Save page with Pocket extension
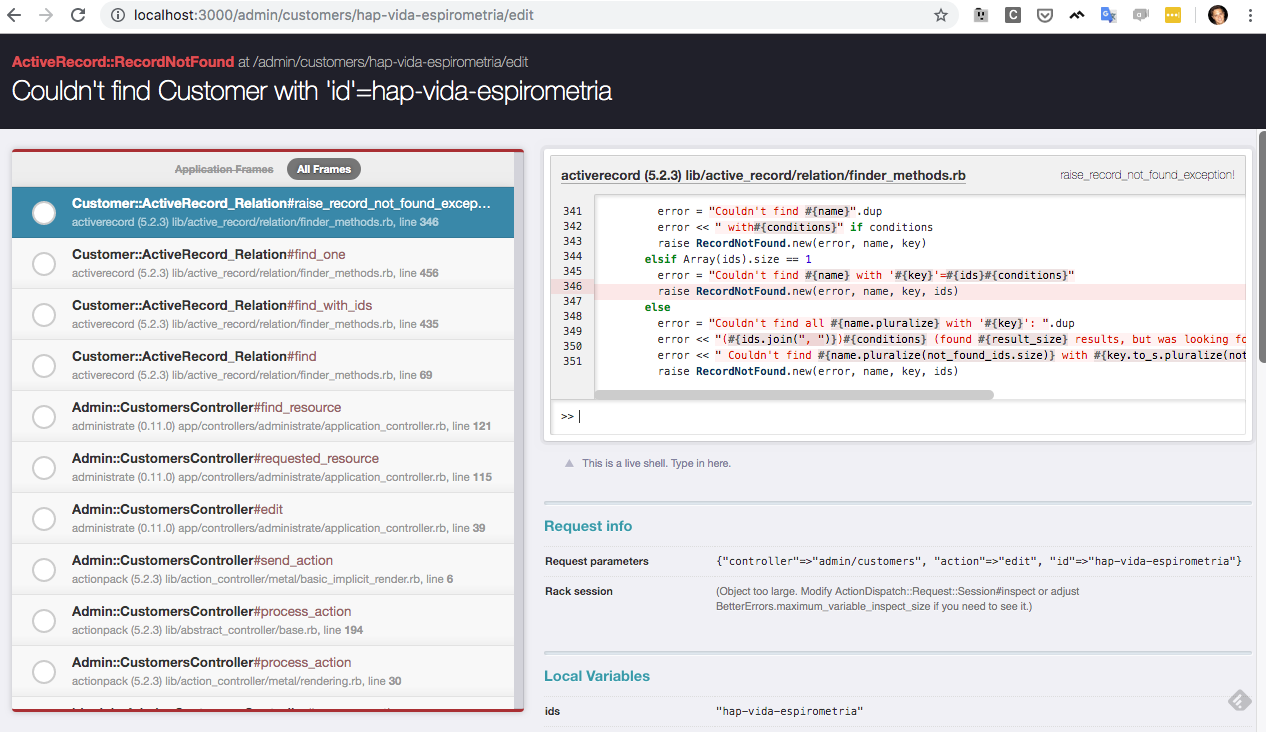This screenshot has width=1266, height=732. click(x=1044, y=16)
